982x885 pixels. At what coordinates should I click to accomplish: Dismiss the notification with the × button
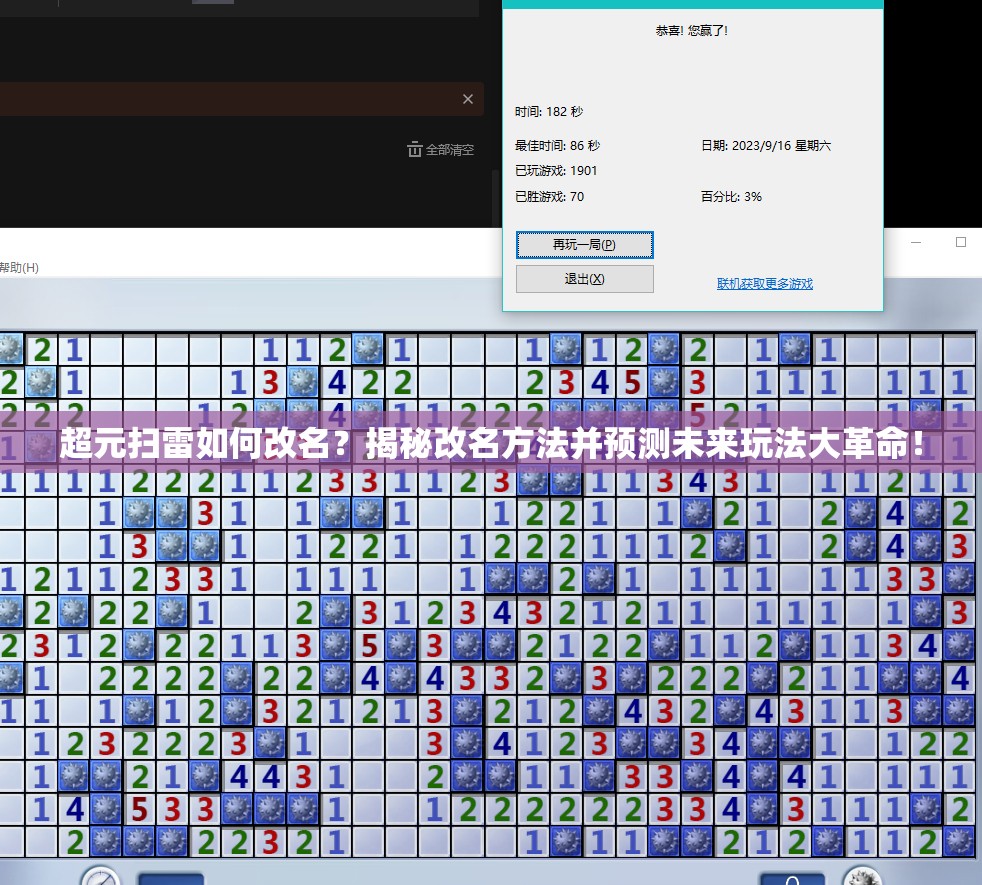[467, 99]
